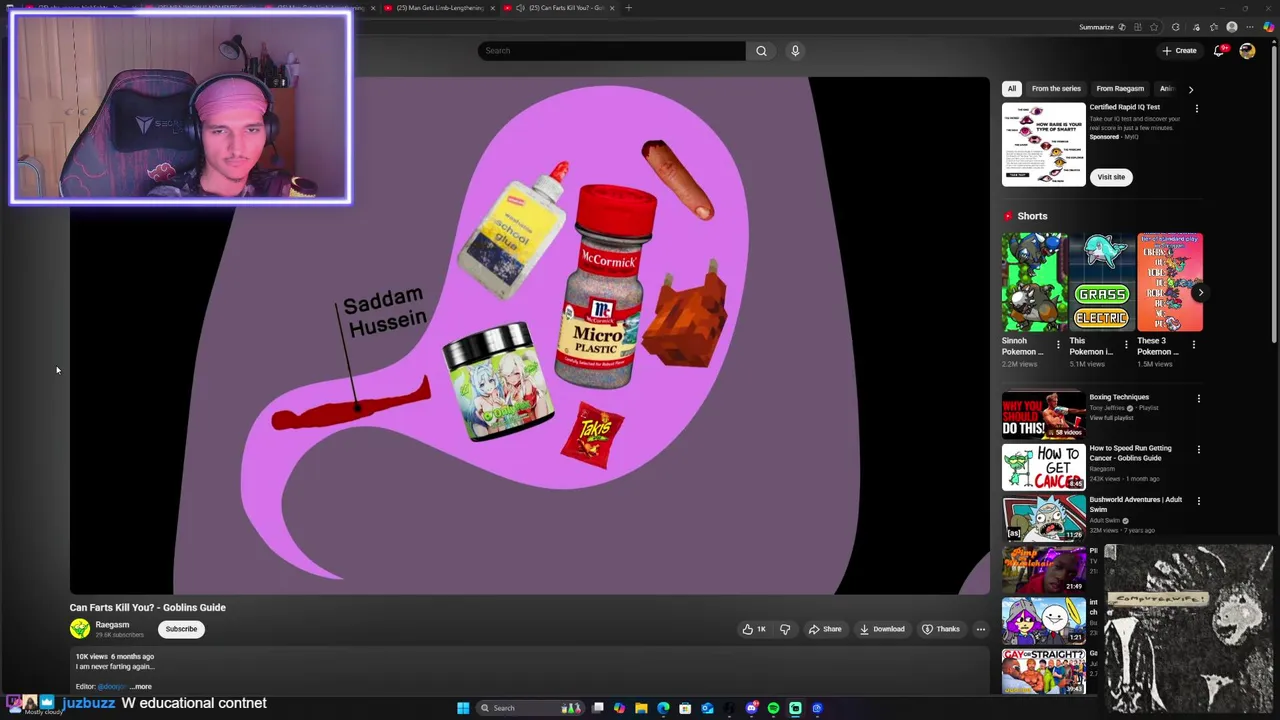
Task: Click the Windows taskbar search box
Action: (532, 708)
